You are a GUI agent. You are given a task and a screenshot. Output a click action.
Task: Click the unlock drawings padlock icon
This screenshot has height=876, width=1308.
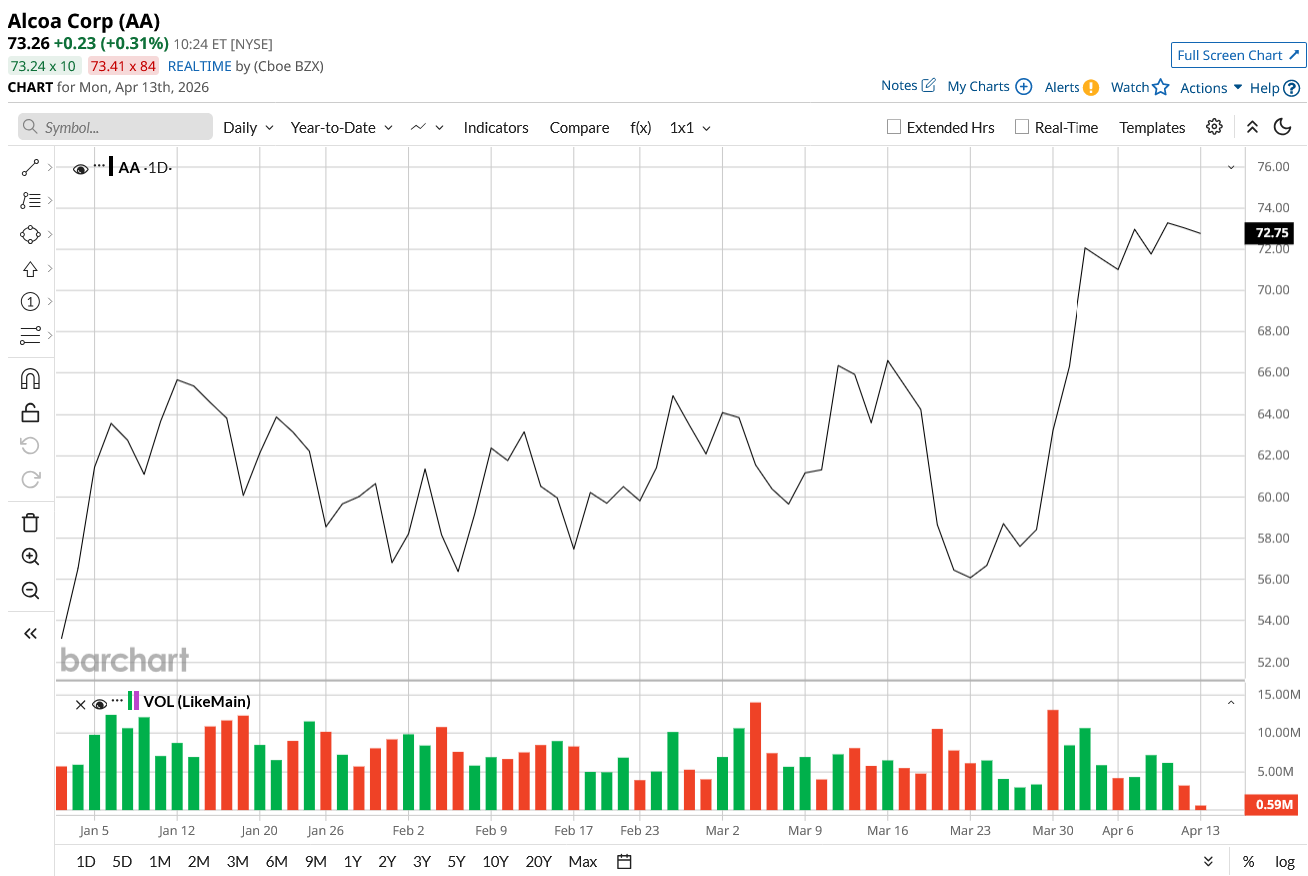pos(30,412)
